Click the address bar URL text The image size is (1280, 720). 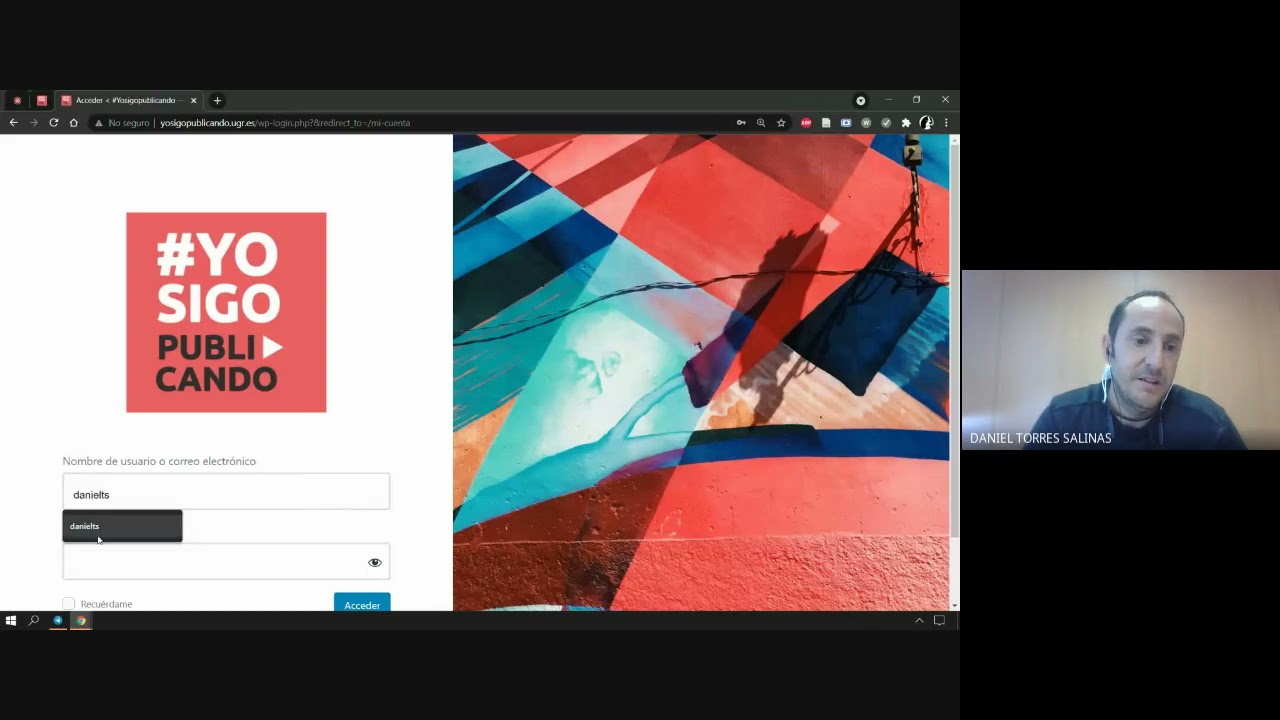tap(285, 123)
